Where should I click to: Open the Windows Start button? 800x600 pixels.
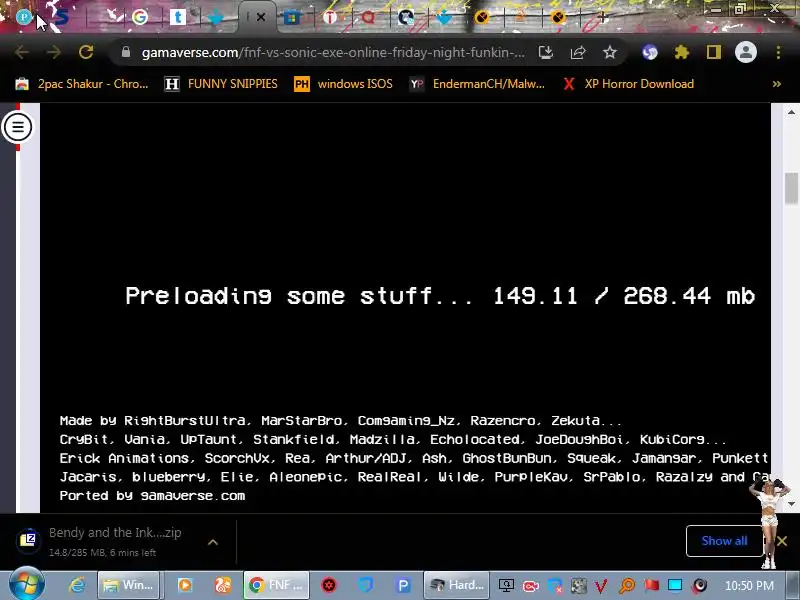[26, 585]
